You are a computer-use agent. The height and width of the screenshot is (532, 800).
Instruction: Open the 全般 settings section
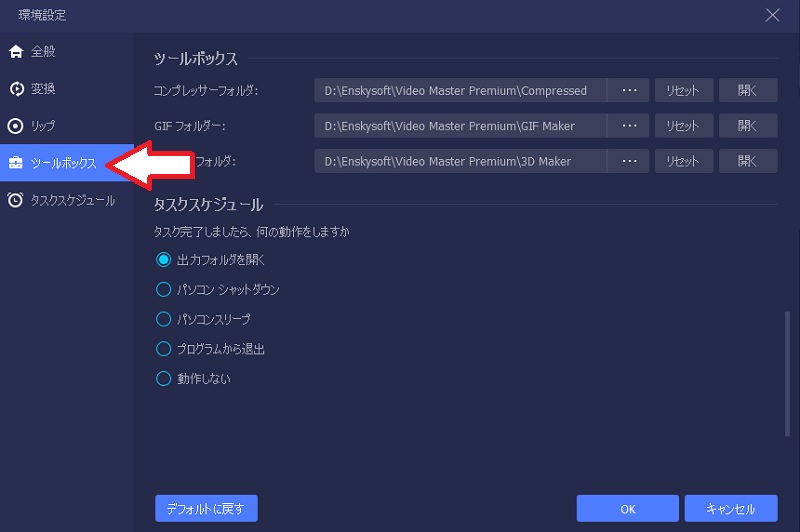coord(67,52)
